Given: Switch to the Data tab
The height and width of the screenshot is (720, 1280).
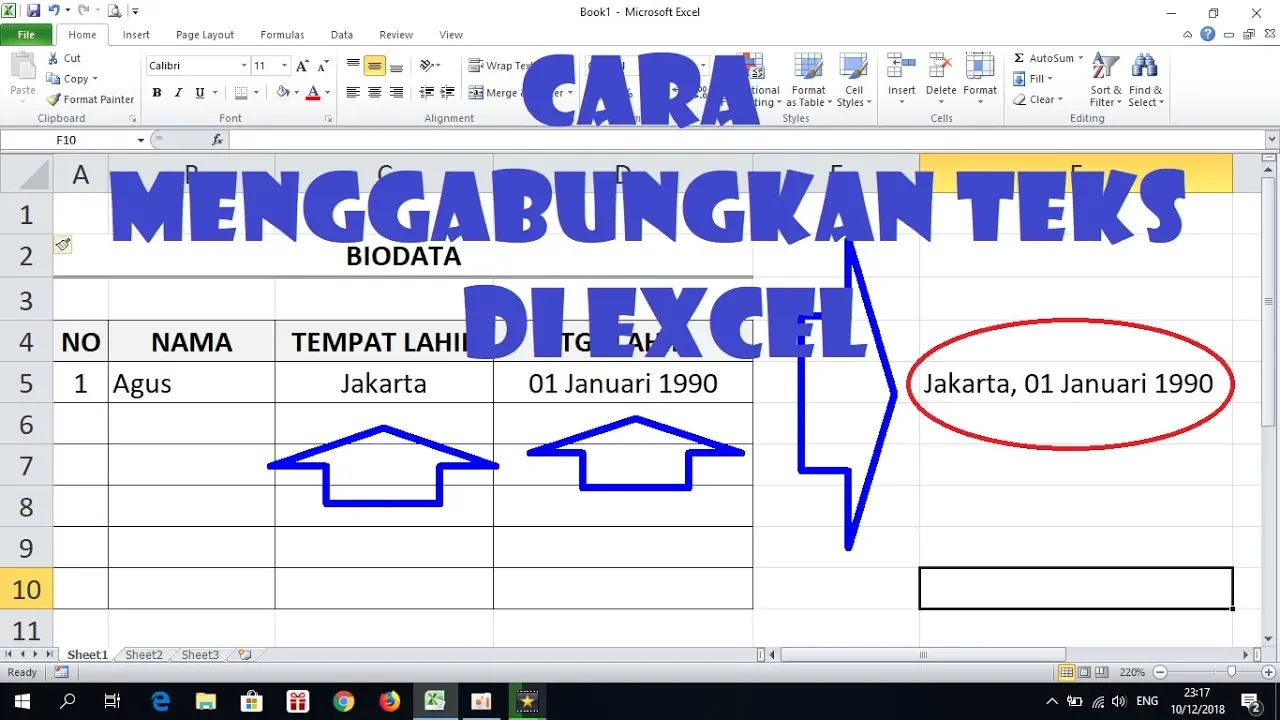Looking at the screenshot, I should (x=342, y=35).
